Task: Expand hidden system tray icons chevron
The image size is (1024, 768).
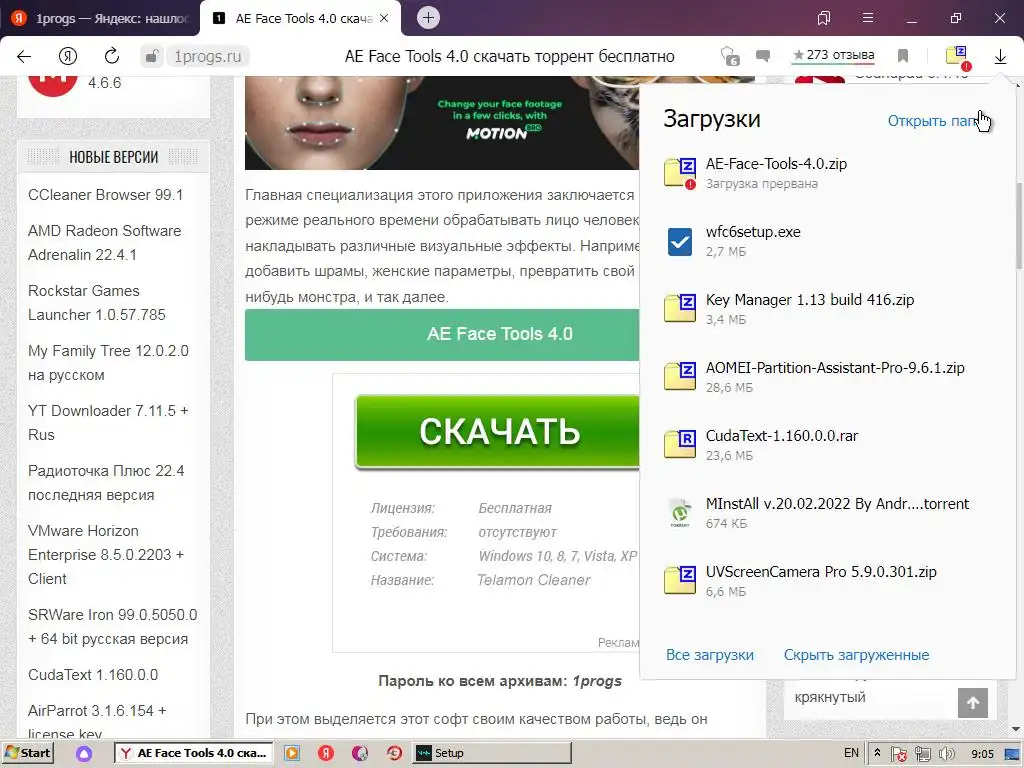Action: click(878, 753)
